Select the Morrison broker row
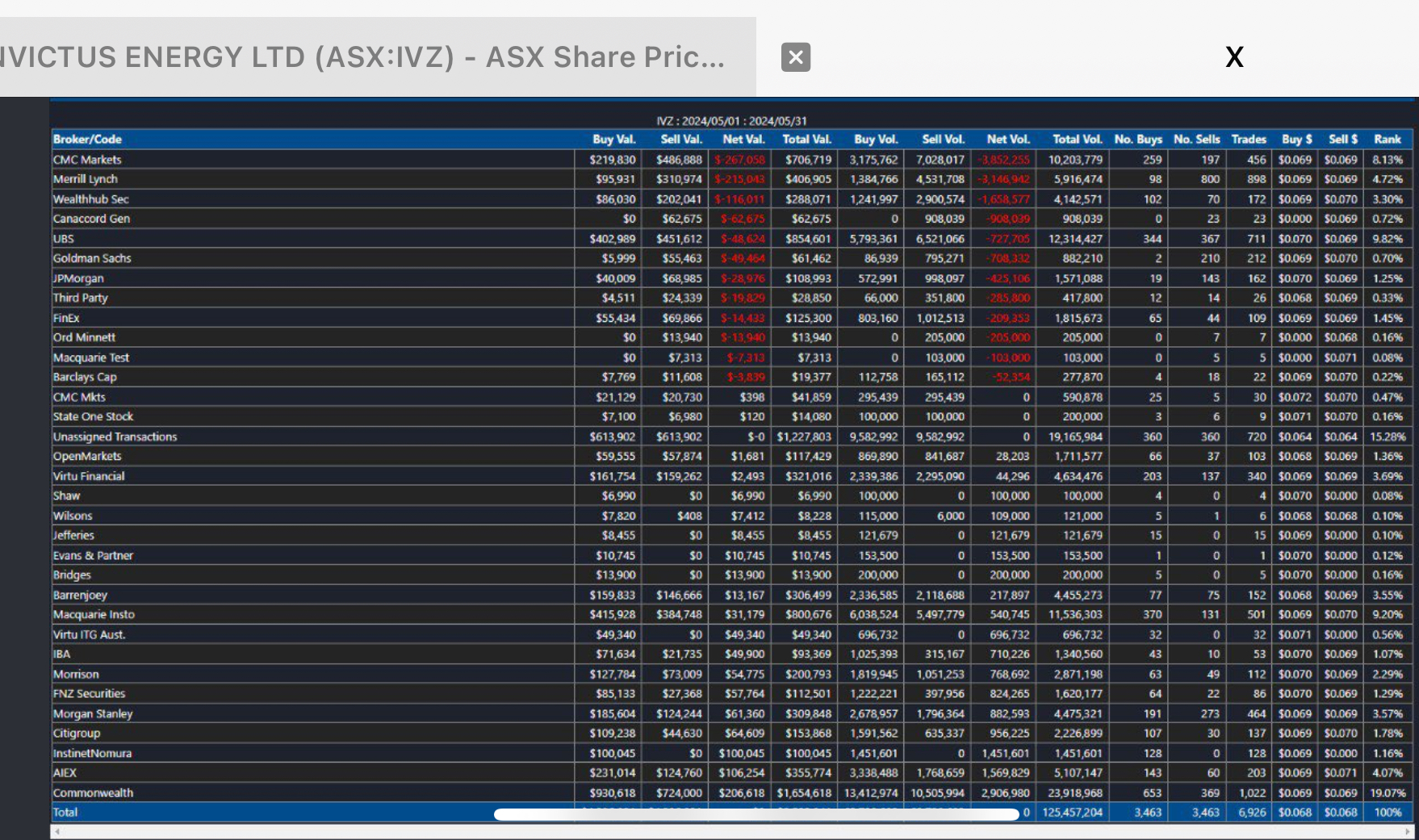 pos(732,674)
